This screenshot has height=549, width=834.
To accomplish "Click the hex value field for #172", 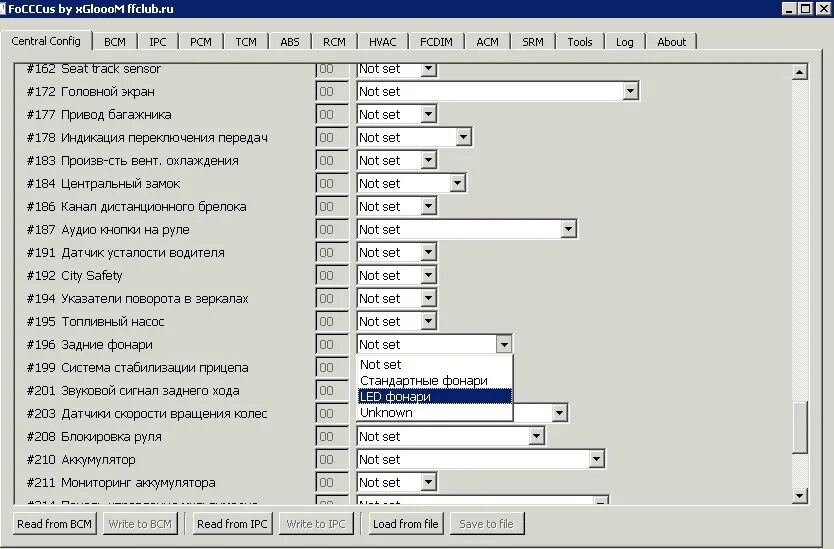I will coord(332,92).
